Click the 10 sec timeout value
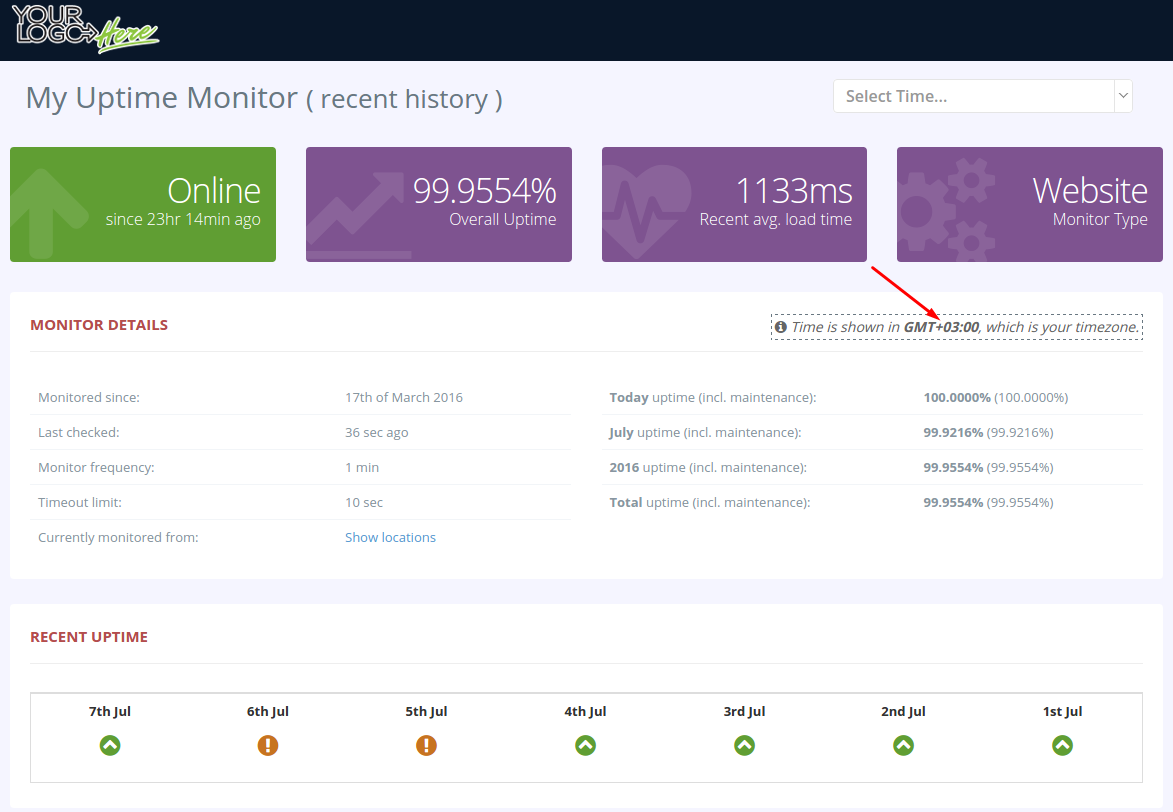The height and width of the screenshot is (812, 1173). click(364, 502)
